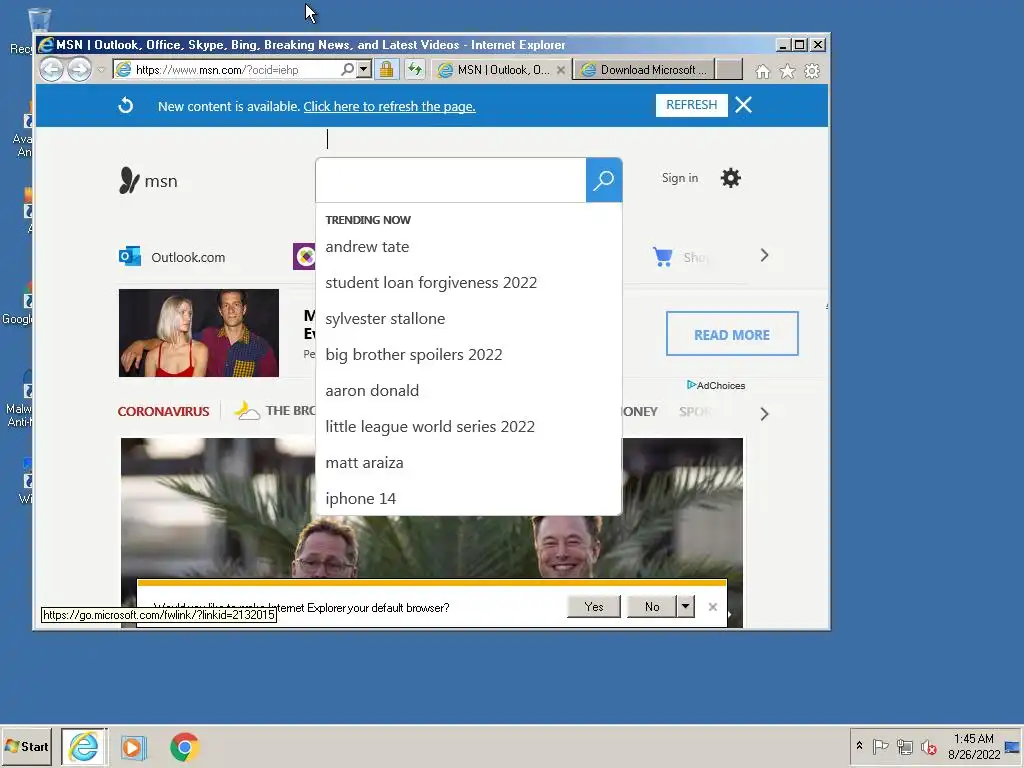The width and height of the screenshot is (1024, 768).
Task: Switch to Download Microsoft tab
Action: 644,70
